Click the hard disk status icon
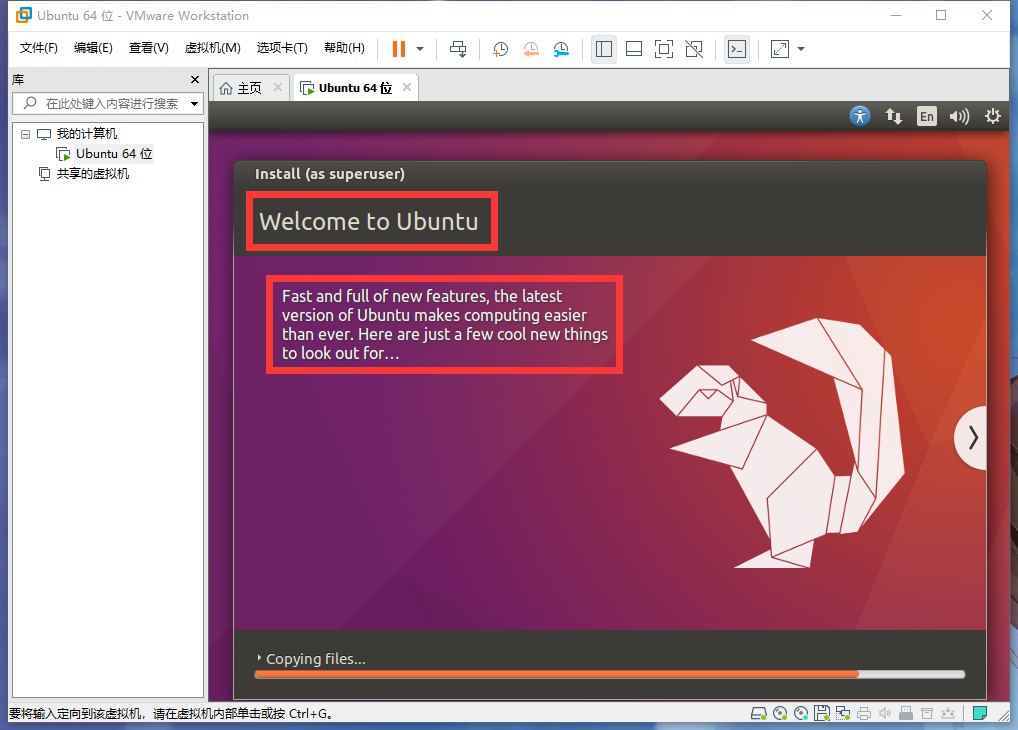 click(758, 714)
